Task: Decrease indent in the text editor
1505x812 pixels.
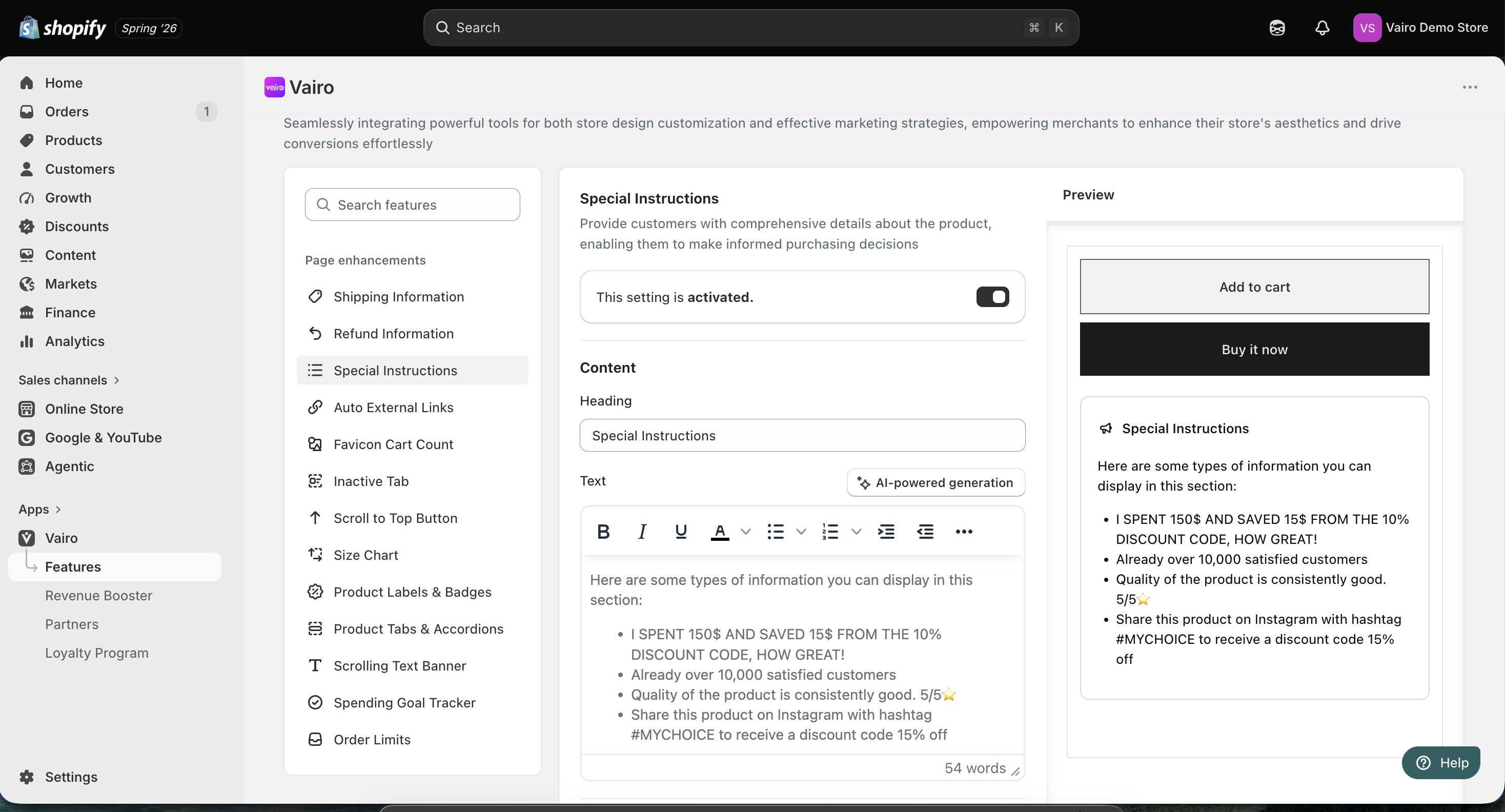Action: (x=925, y=531)
